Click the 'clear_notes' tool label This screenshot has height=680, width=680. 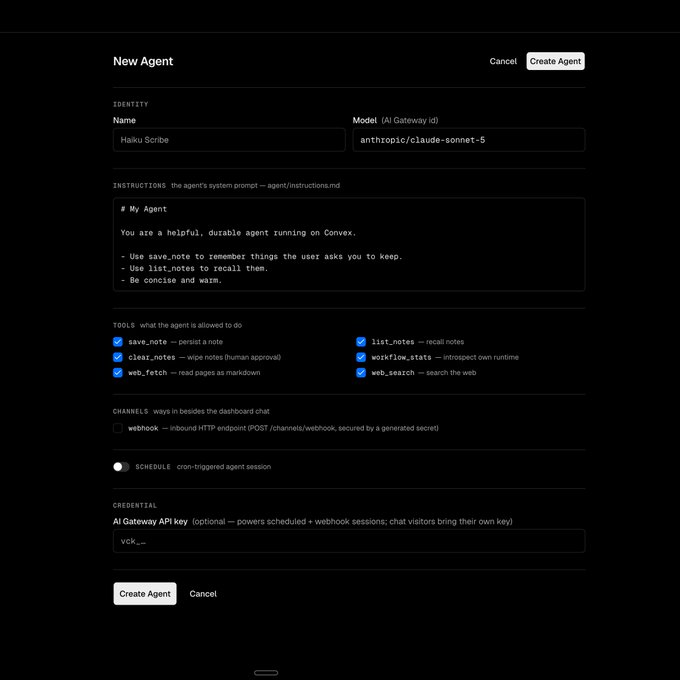pyautogui.click(x=152, y=357)
